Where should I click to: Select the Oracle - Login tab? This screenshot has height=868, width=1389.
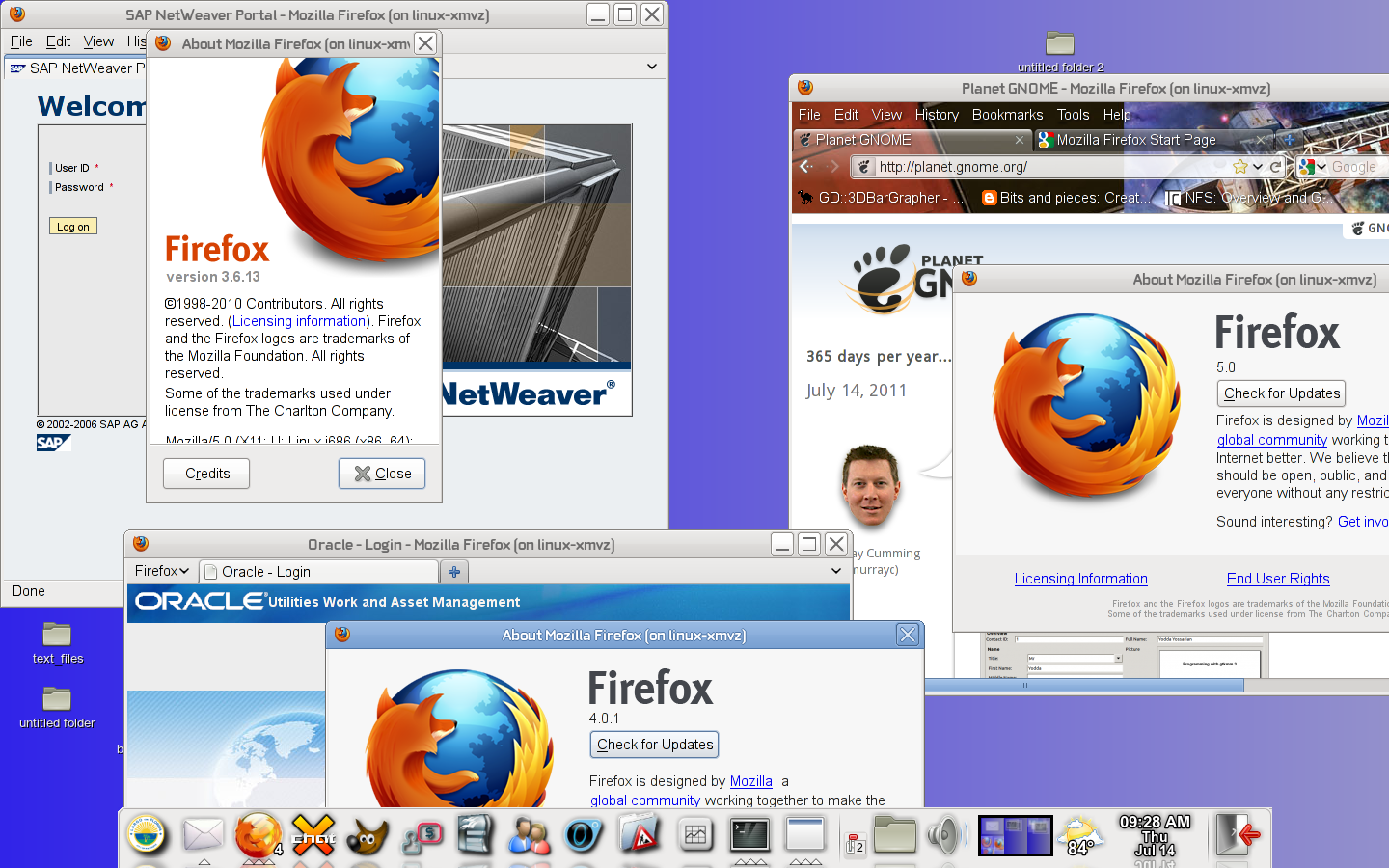[318, 572]
